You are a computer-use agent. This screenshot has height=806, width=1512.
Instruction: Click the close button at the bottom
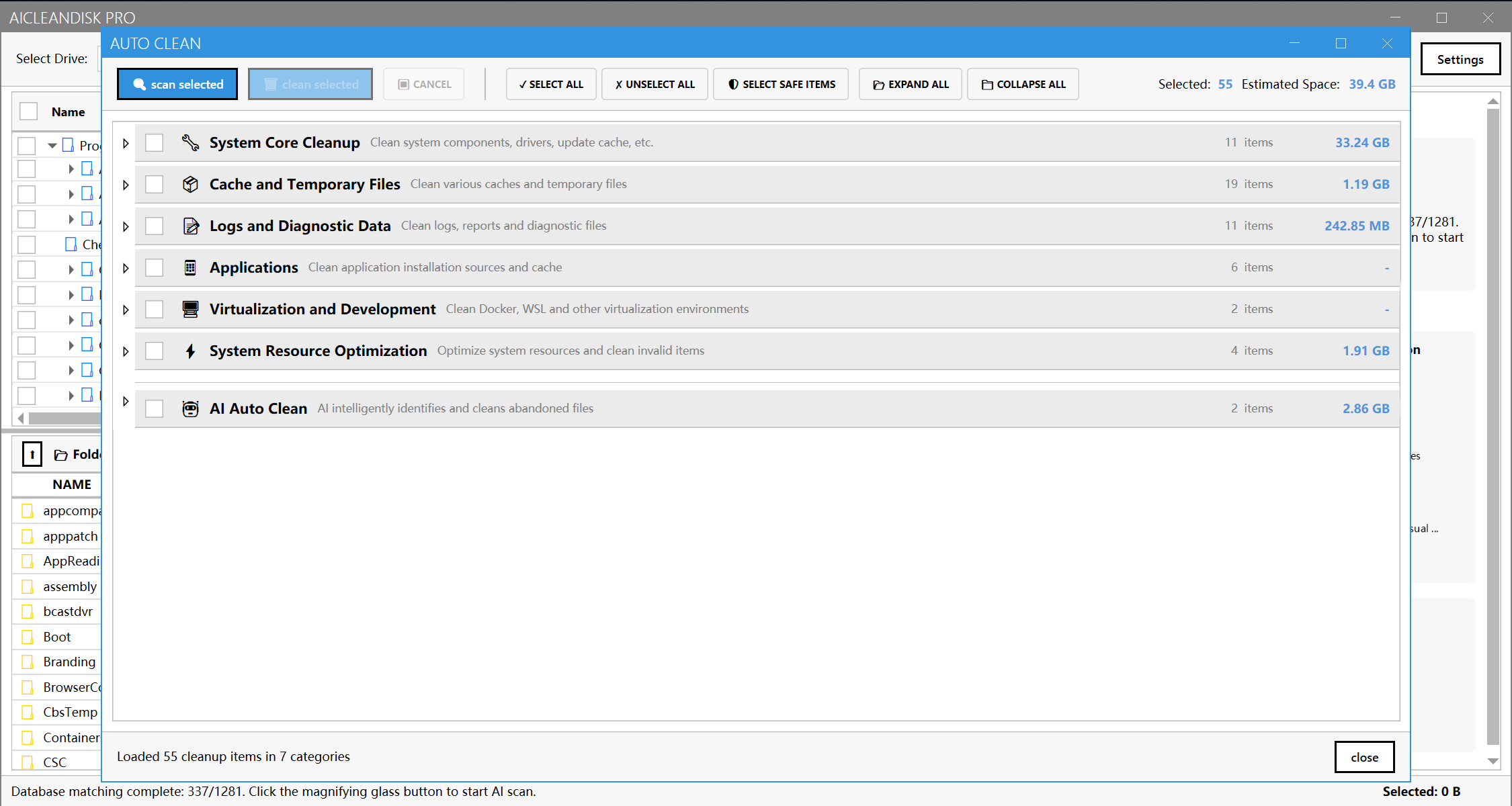pos(1364,756)
